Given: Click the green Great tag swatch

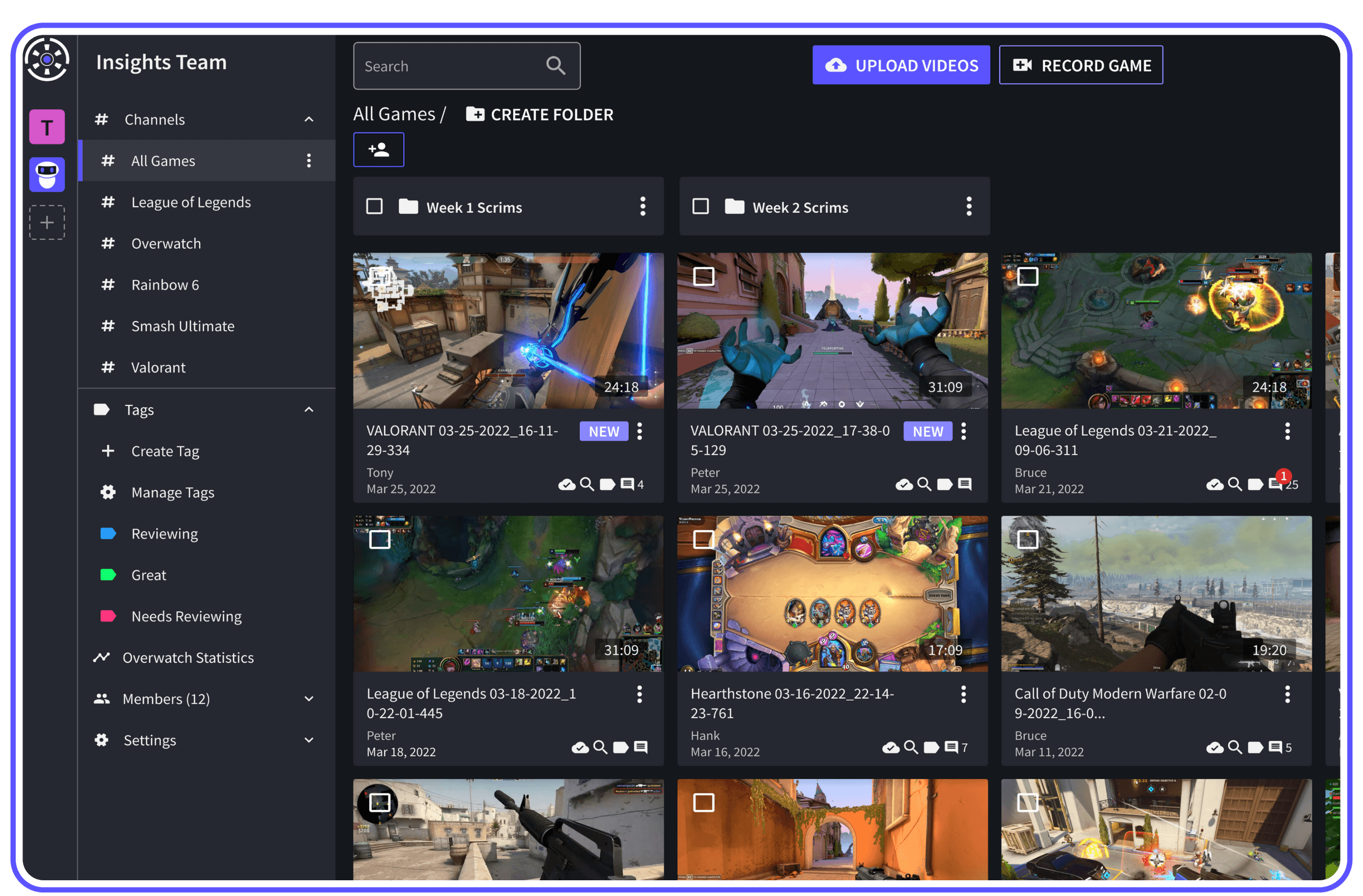Looking at the screenshot, I should point(107,575).
